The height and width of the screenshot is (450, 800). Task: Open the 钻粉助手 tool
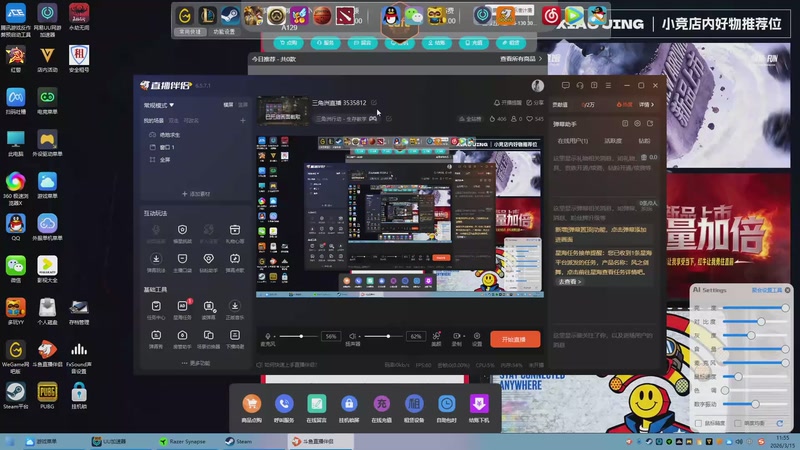(208, 262)
